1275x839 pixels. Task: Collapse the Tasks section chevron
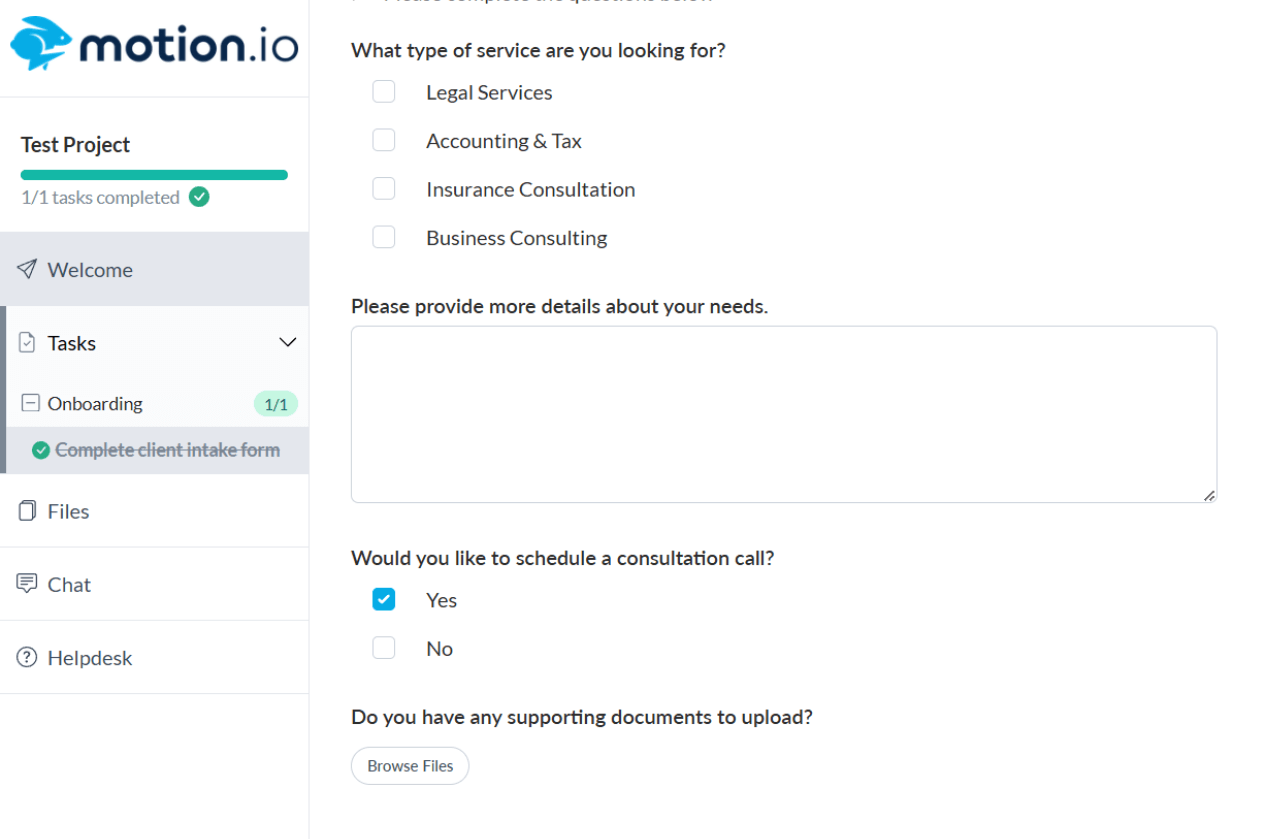[x=287, y=343]
